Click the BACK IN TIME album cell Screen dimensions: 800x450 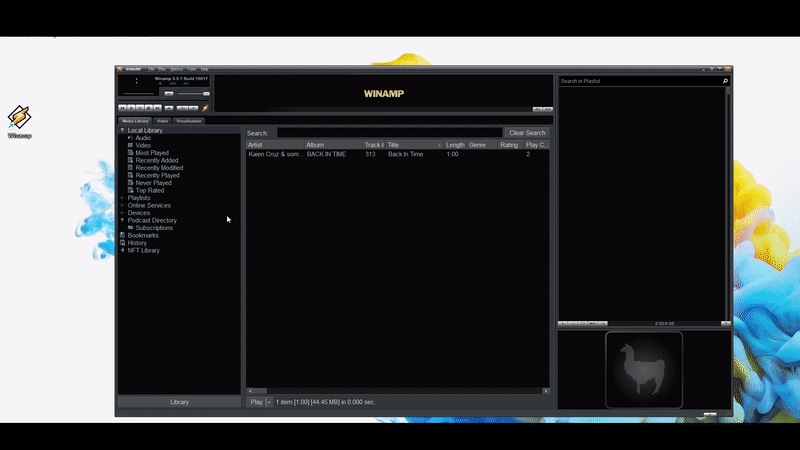(x=327, y=154)
